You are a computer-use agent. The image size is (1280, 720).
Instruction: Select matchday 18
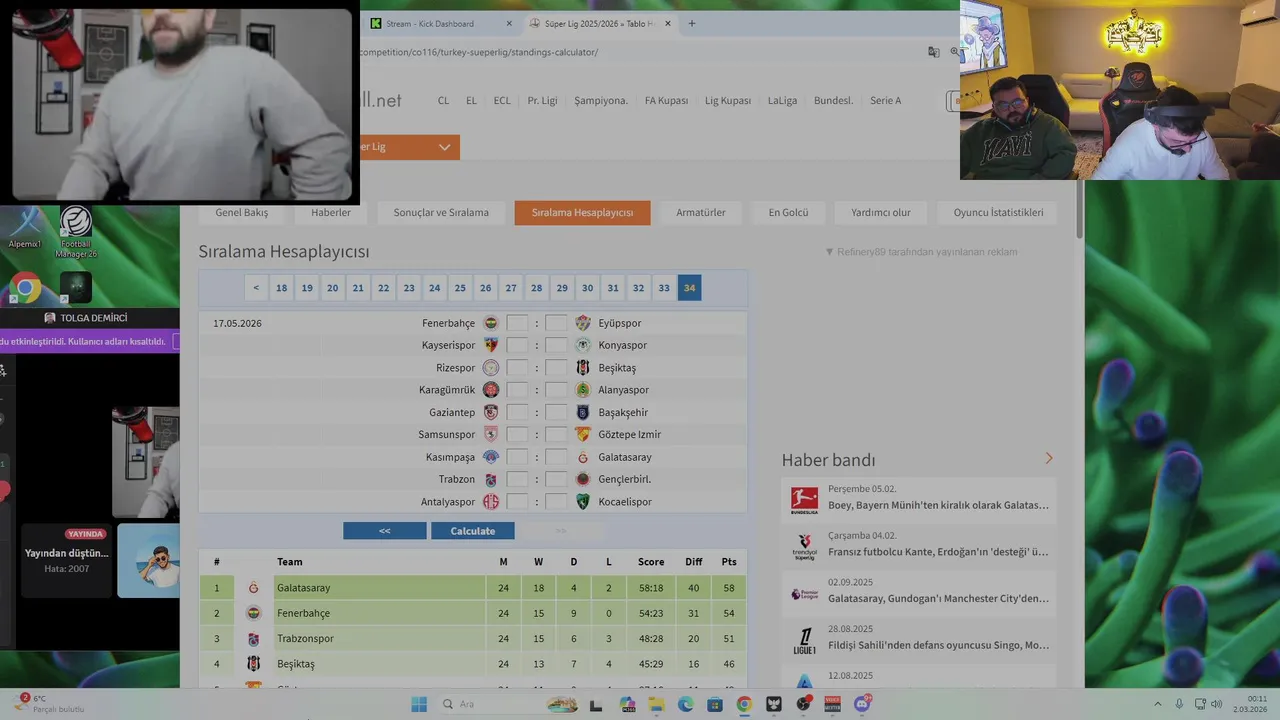click(x=282, y=288)
